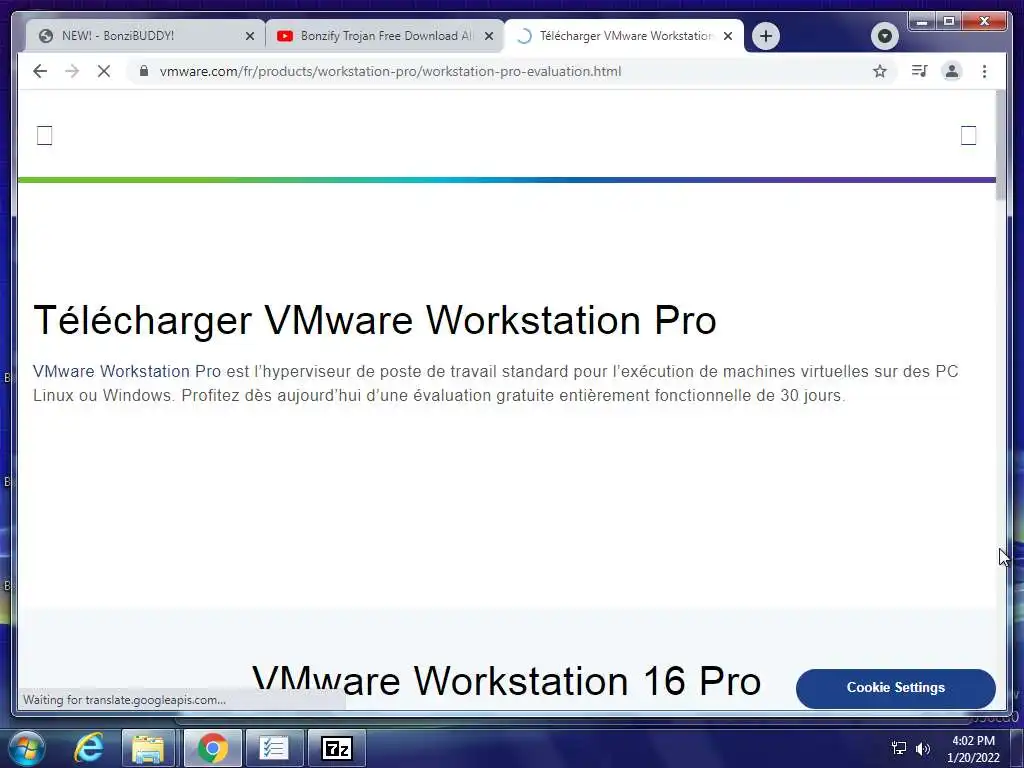Open the Windows Start menu
The image size is (1024, 768).
point(27,748)
